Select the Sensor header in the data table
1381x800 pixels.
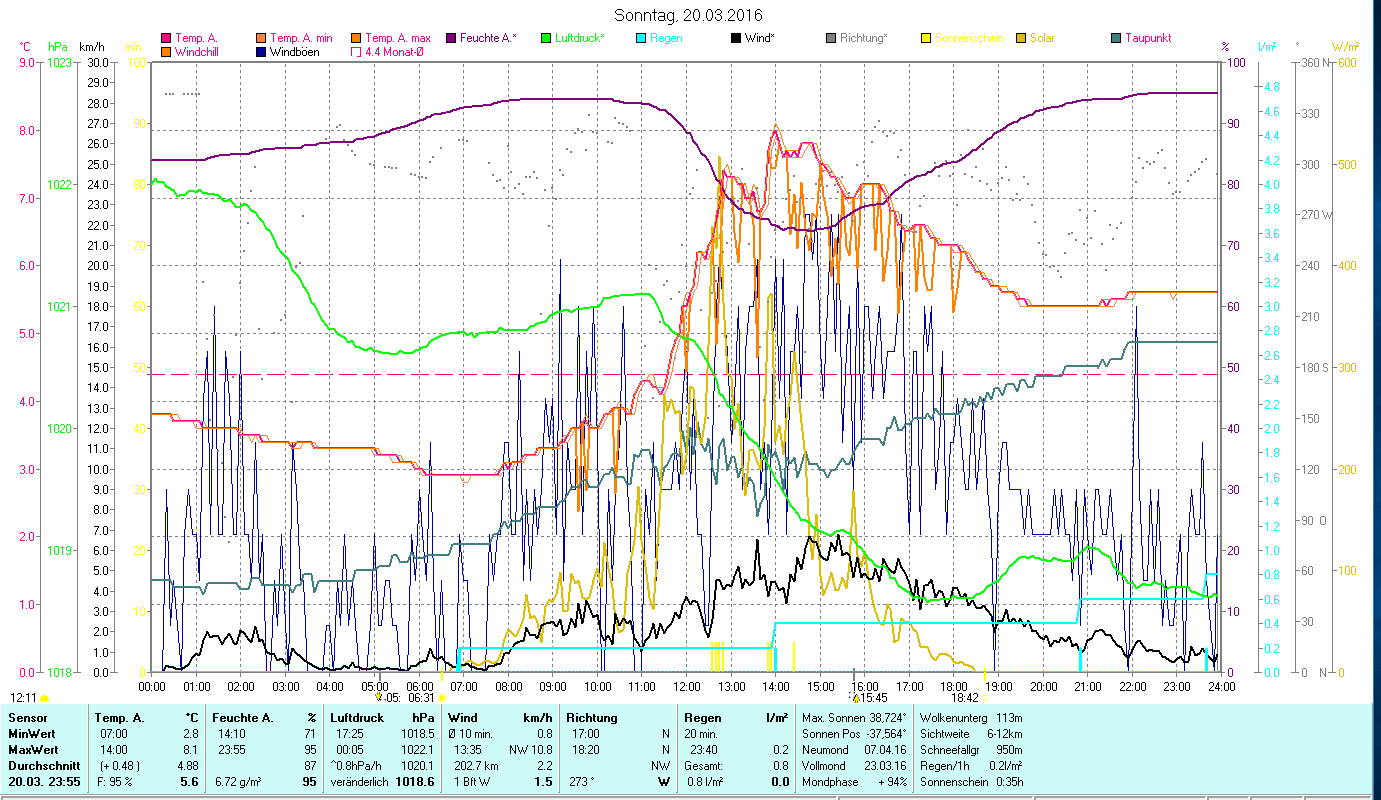click(27, 718)
